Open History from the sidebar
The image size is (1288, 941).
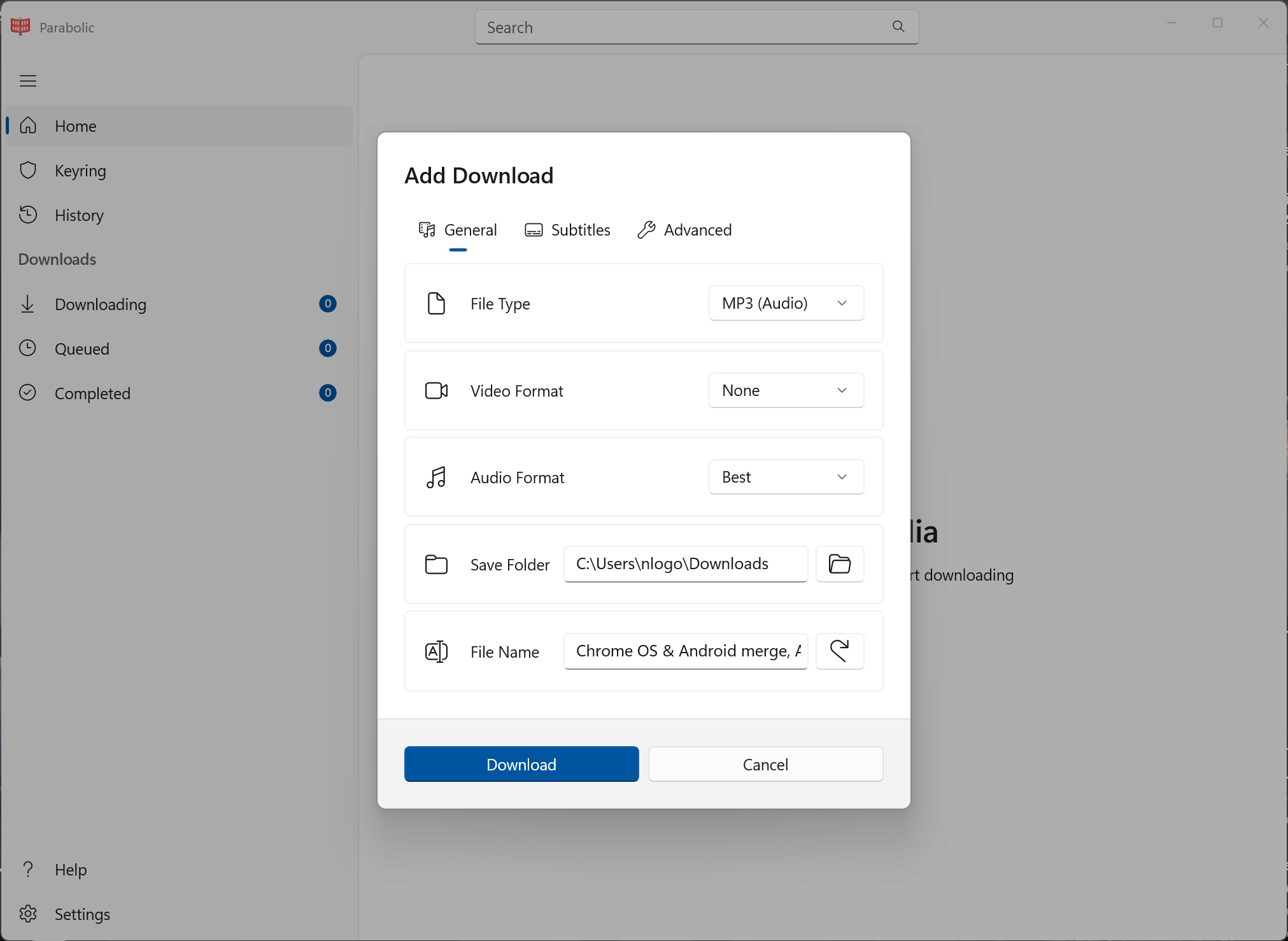click(x=79, y=215)
